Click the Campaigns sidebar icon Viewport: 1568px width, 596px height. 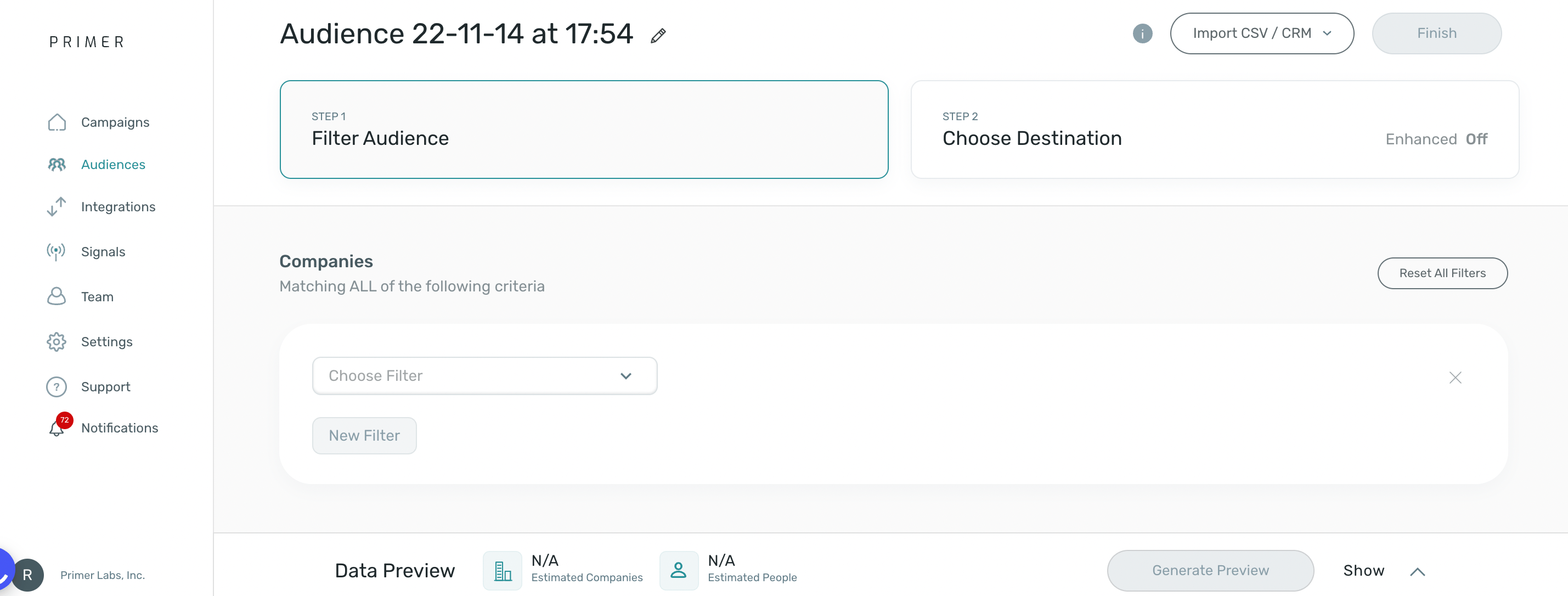57,122
